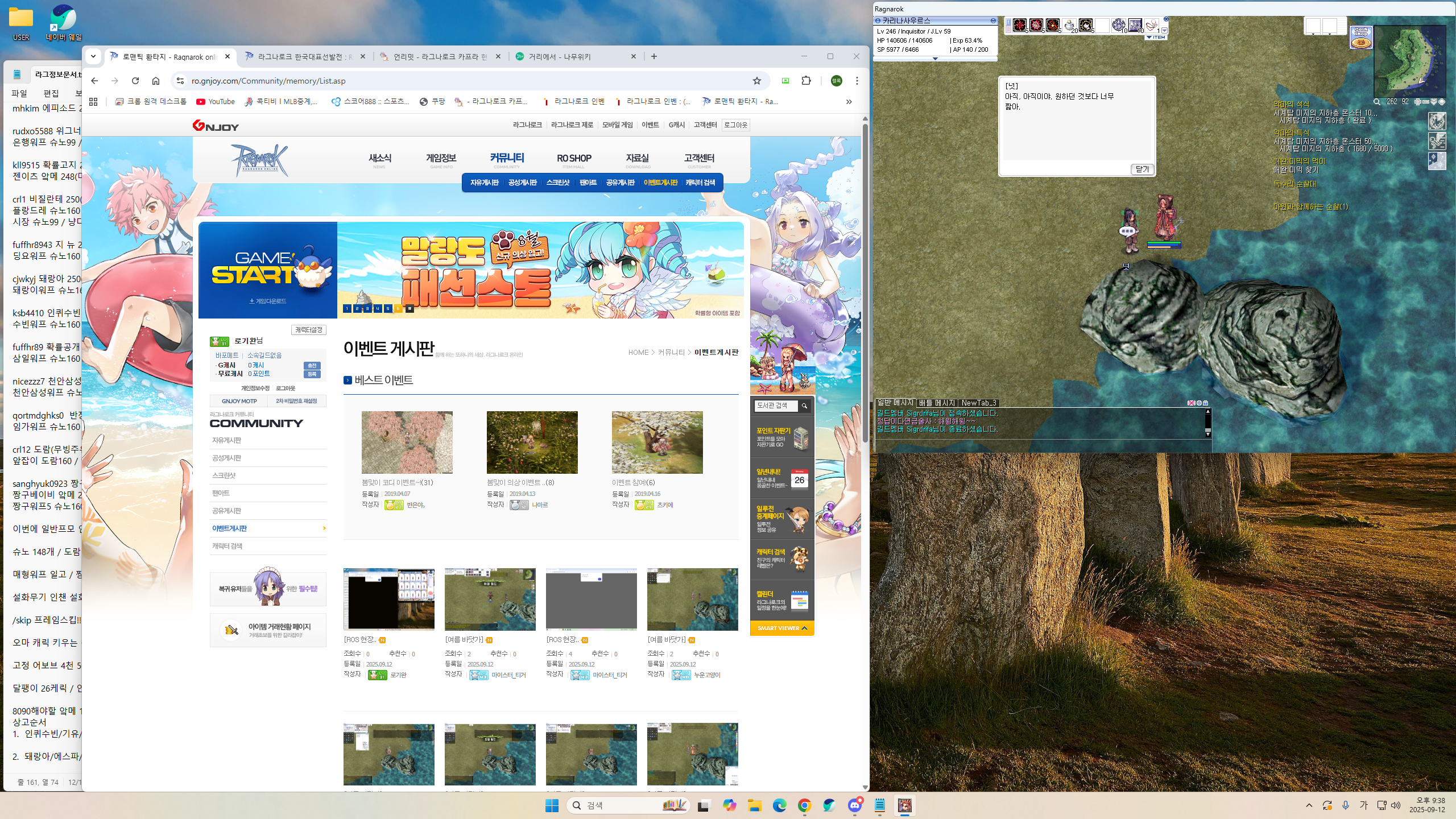The image size is (1456, 819).
Task: Open the Cash Shop icon in Ragnarok
Action: tap(1360, 37)
